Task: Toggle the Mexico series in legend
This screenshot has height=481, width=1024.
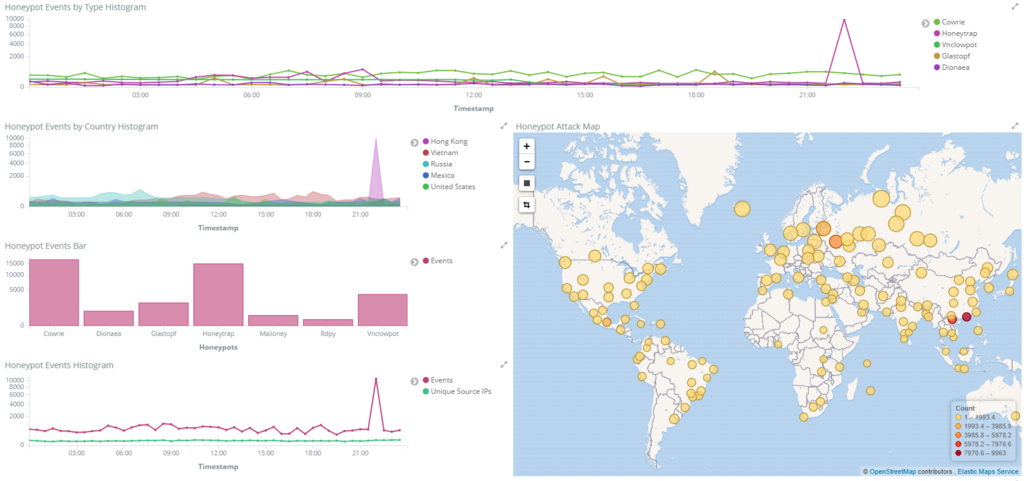Action: pyautogui.click(x=439, y=175)
